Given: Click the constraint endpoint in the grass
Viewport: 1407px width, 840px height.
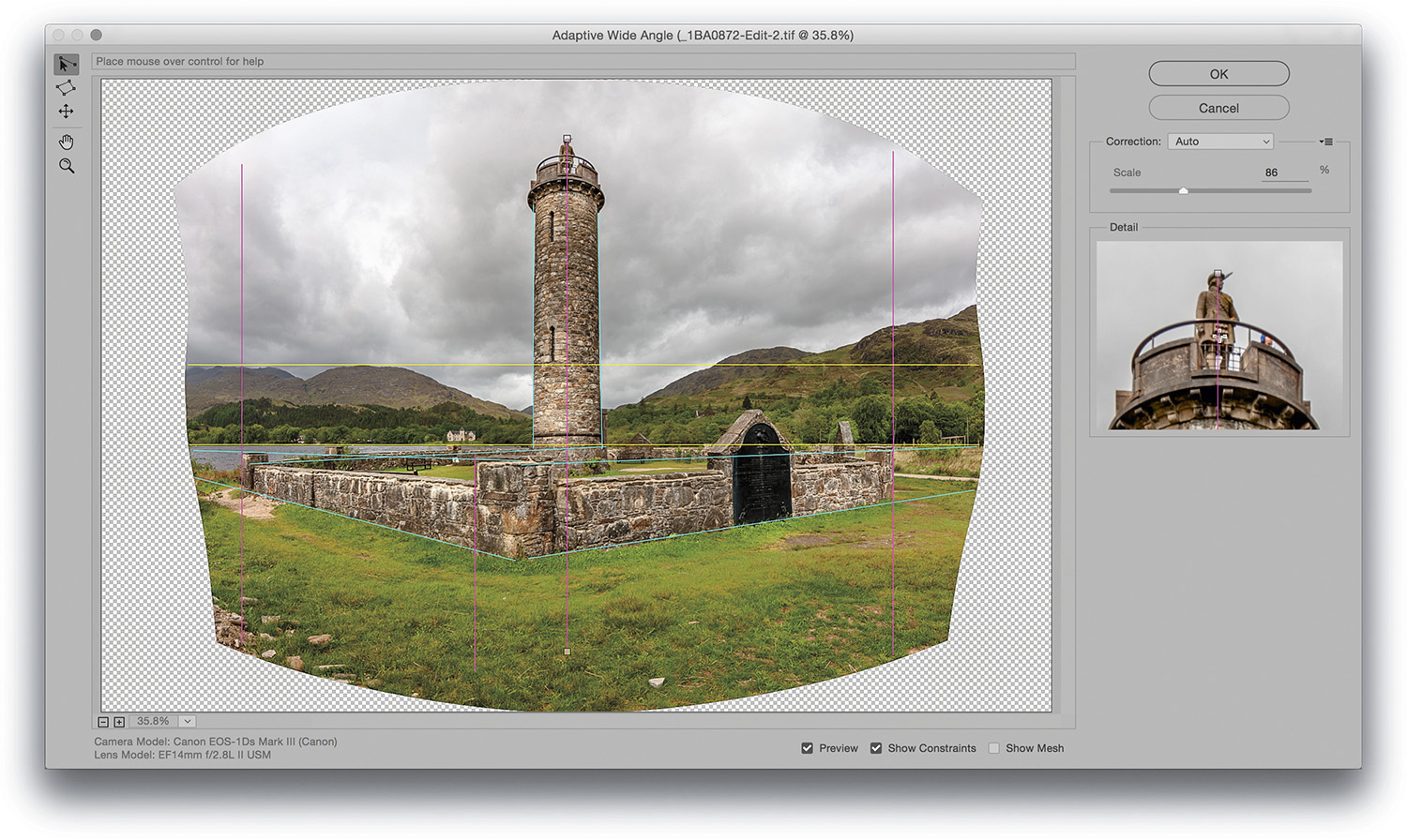Looking at the screenshot, I should [567, 651].
